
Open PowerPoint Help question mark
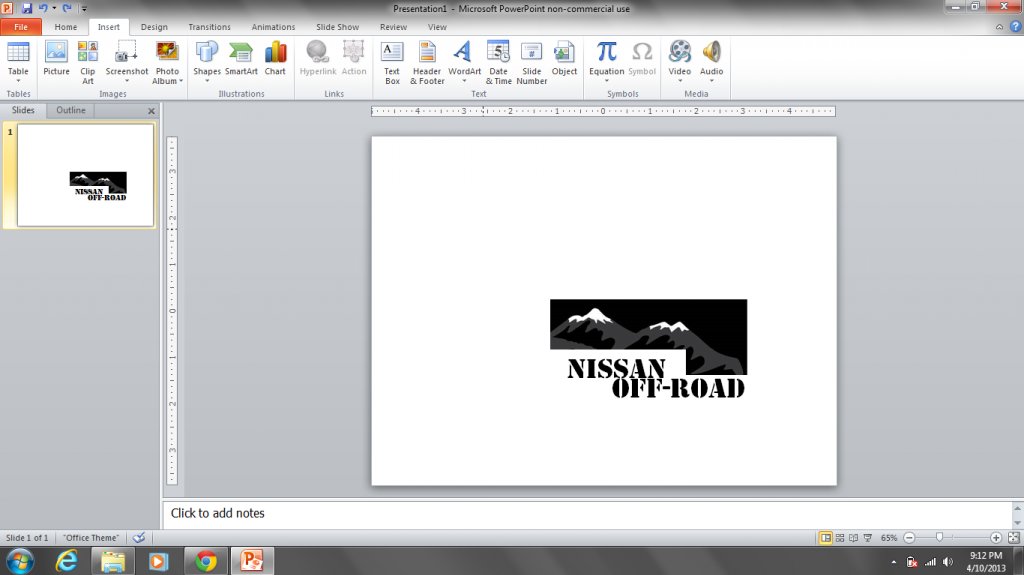pyautogui.click(x=1016, y=27)
